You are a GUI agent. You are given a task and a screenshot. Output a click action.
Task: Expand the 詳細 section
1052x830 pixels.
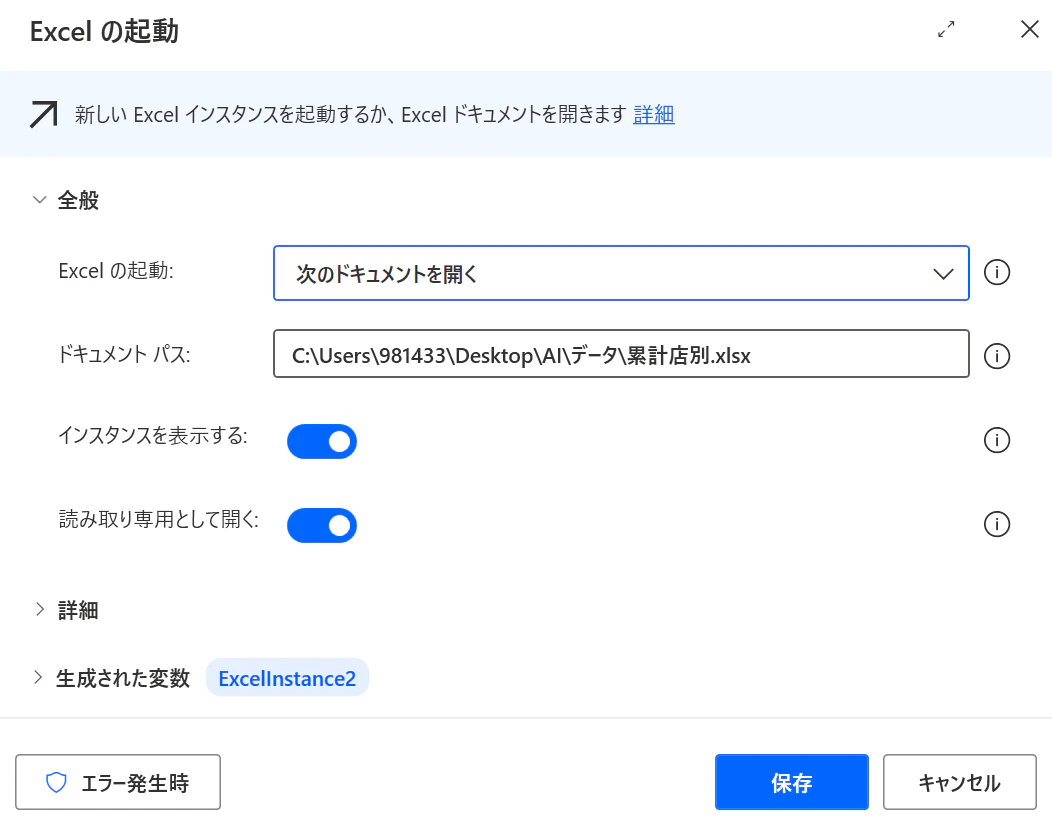[40, 609]
